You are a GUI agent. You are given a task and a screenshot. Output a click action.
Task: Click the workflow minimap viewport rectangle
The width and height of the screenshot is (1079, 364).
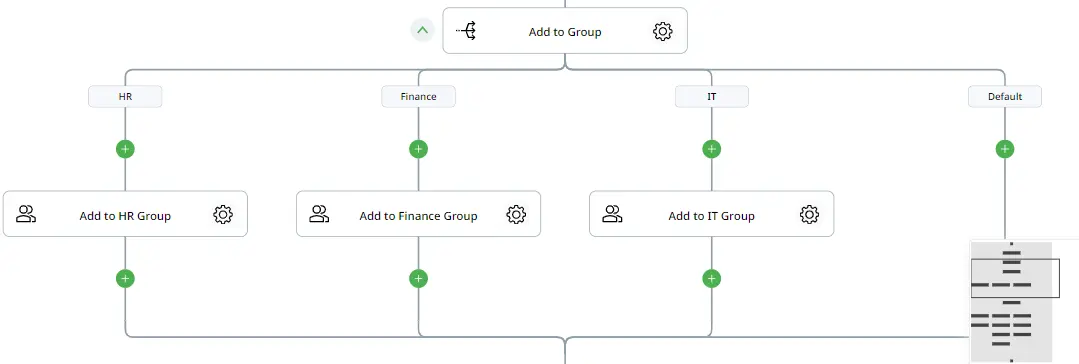(x=1015, y=278)
